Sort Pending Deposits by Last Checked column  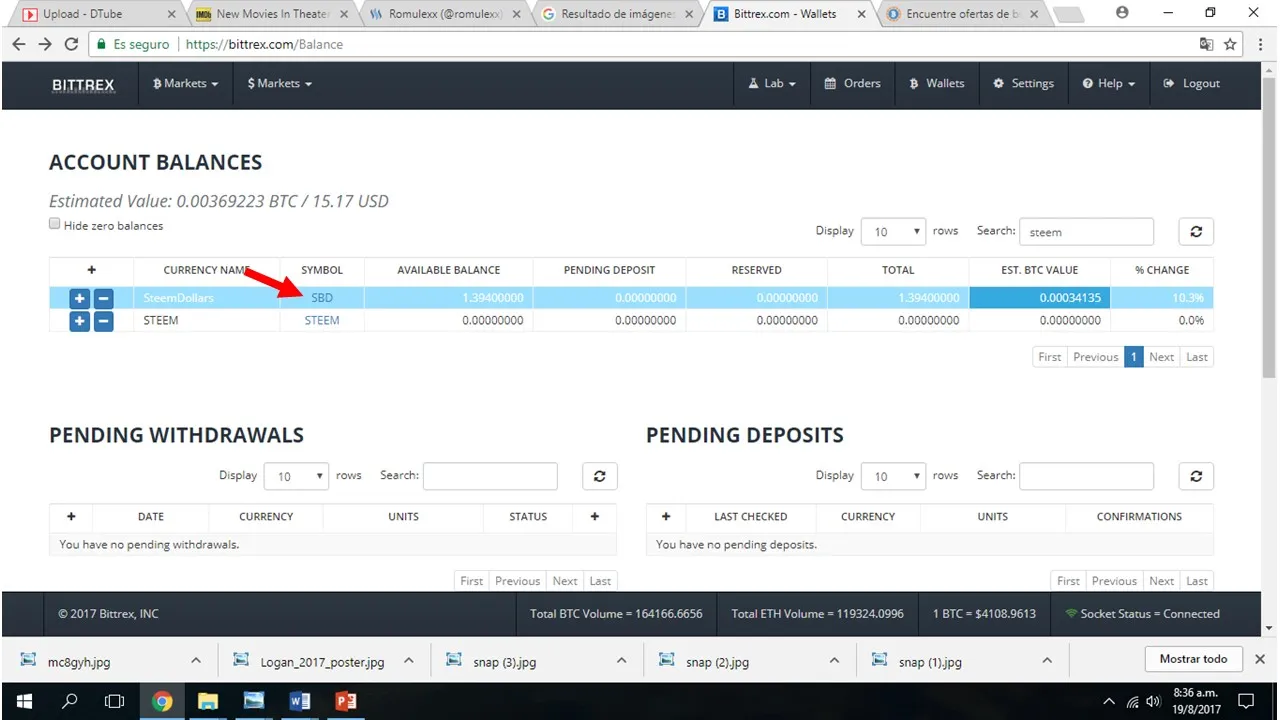pyautogui.click(x=751, y=517)
